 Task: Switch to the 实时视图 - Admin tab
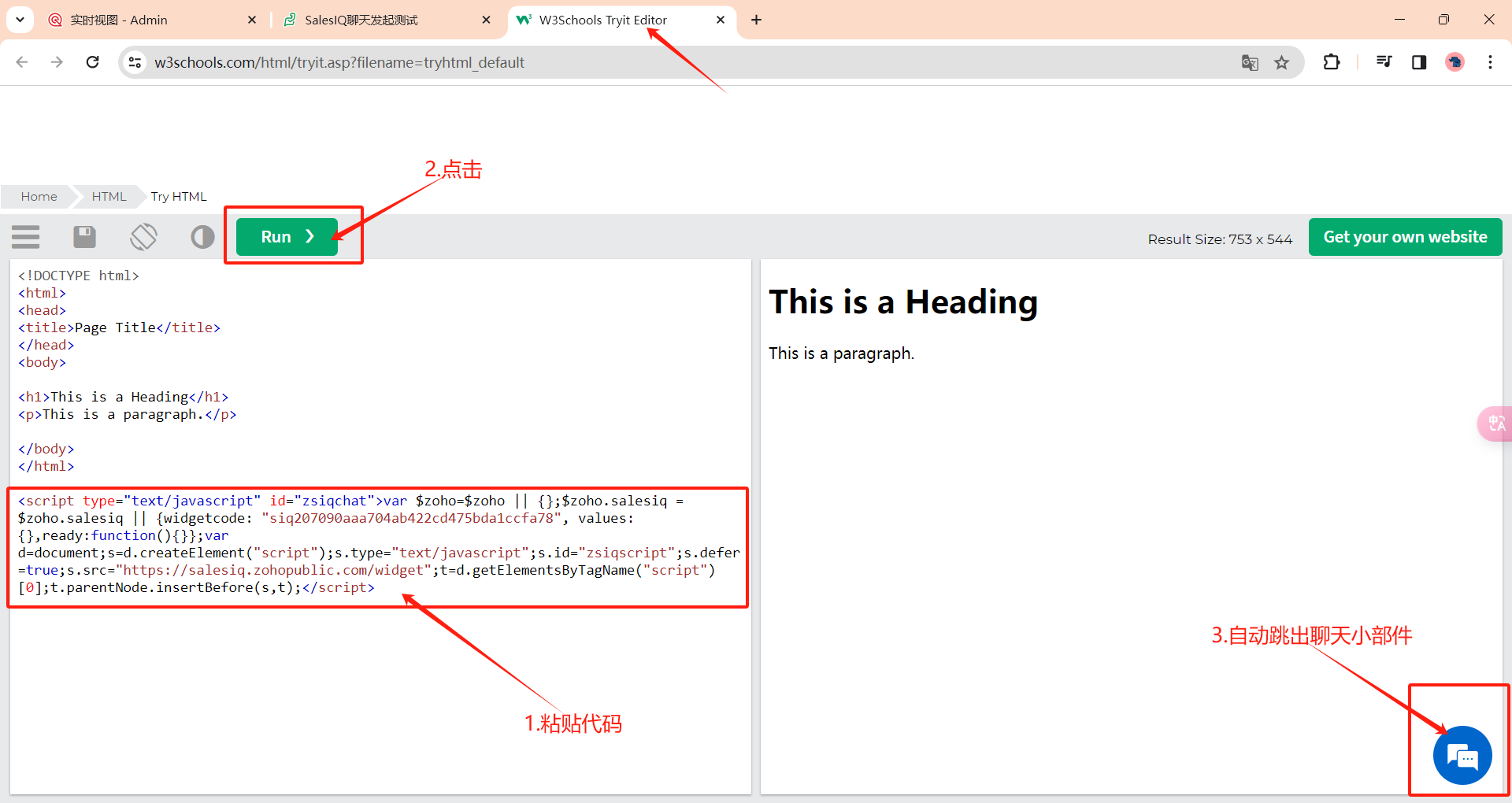(x=151, y=20)
